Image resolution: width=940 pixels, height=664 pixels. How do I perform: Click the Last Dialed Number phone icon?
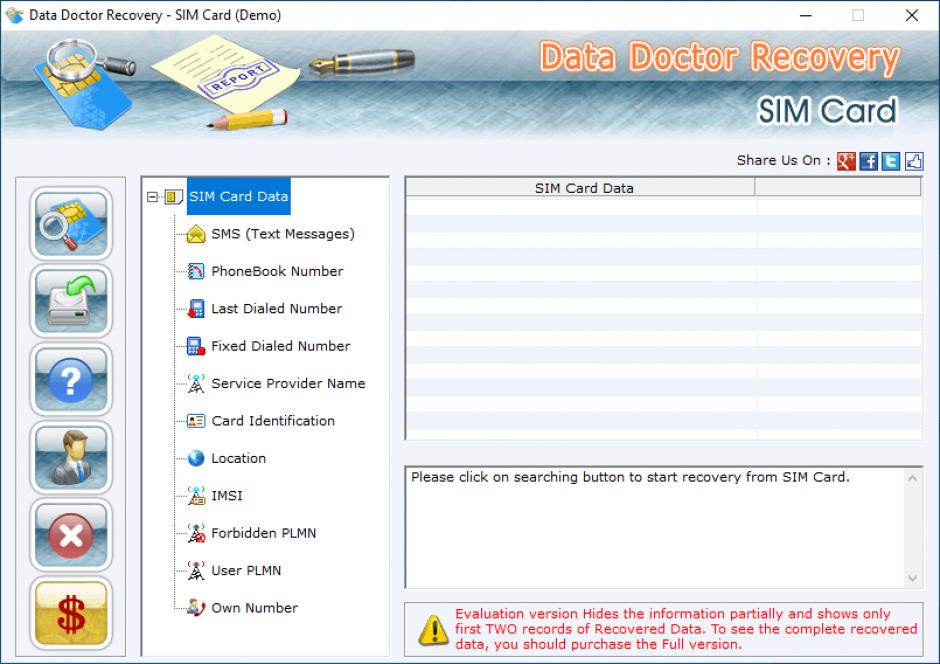click(x=196, y=309)
